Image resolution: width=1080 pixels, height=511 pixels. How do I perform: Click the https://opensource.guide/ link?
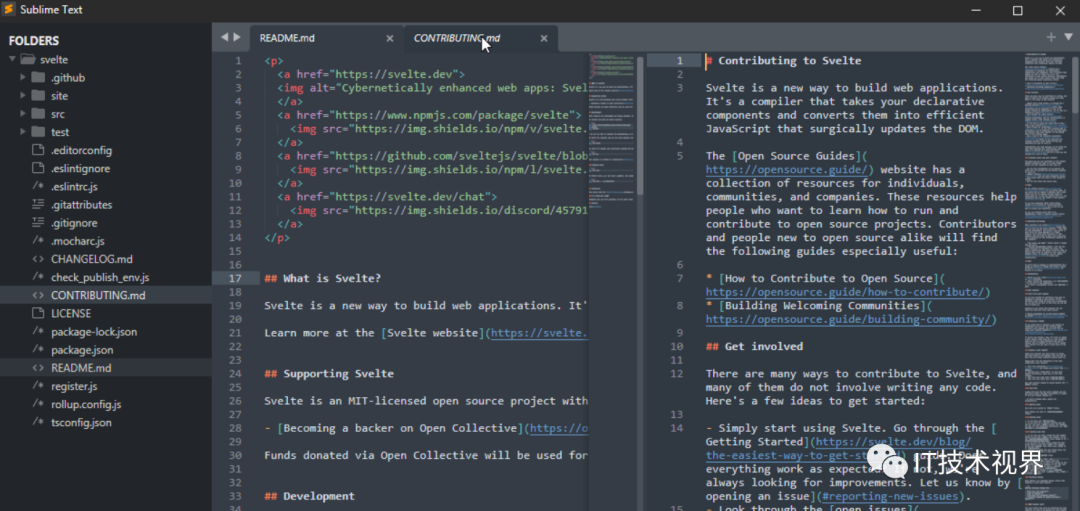pos(789,169)
